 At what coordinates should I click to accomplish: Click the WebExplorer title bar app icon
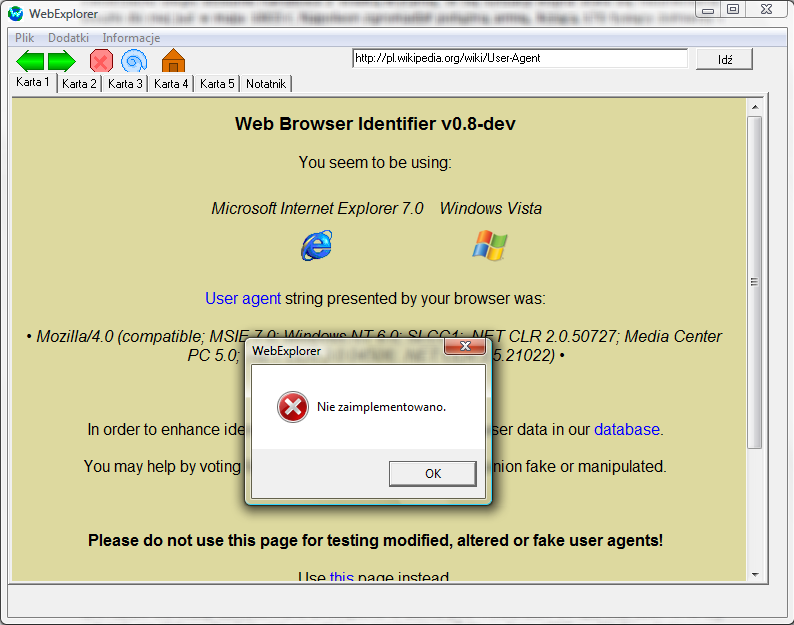pos(16,13)
